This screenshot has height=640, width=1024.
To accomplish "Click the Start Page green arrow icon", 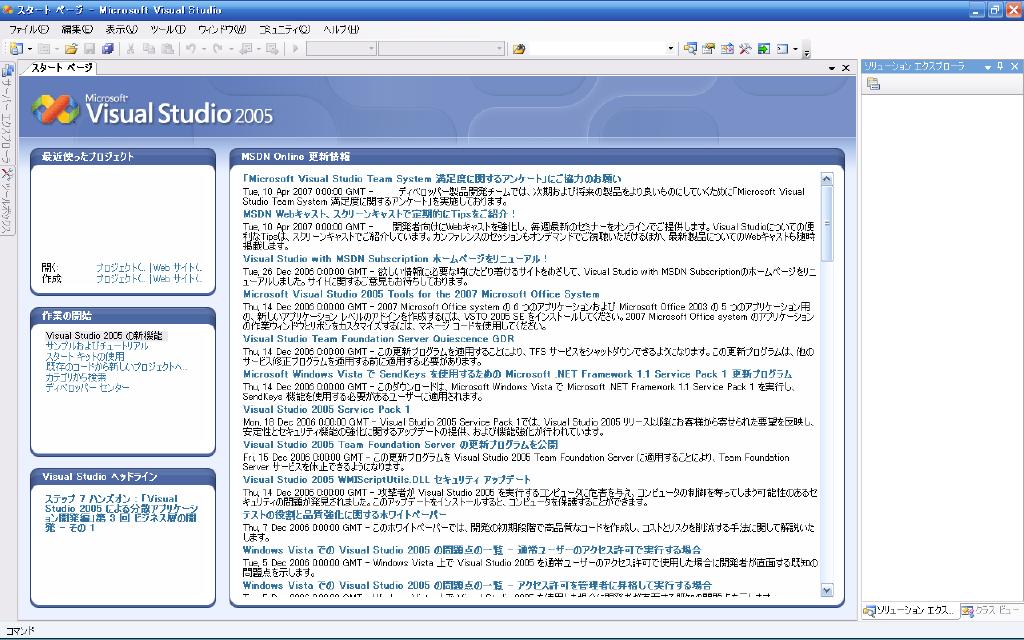I will (x=763, y=49).
